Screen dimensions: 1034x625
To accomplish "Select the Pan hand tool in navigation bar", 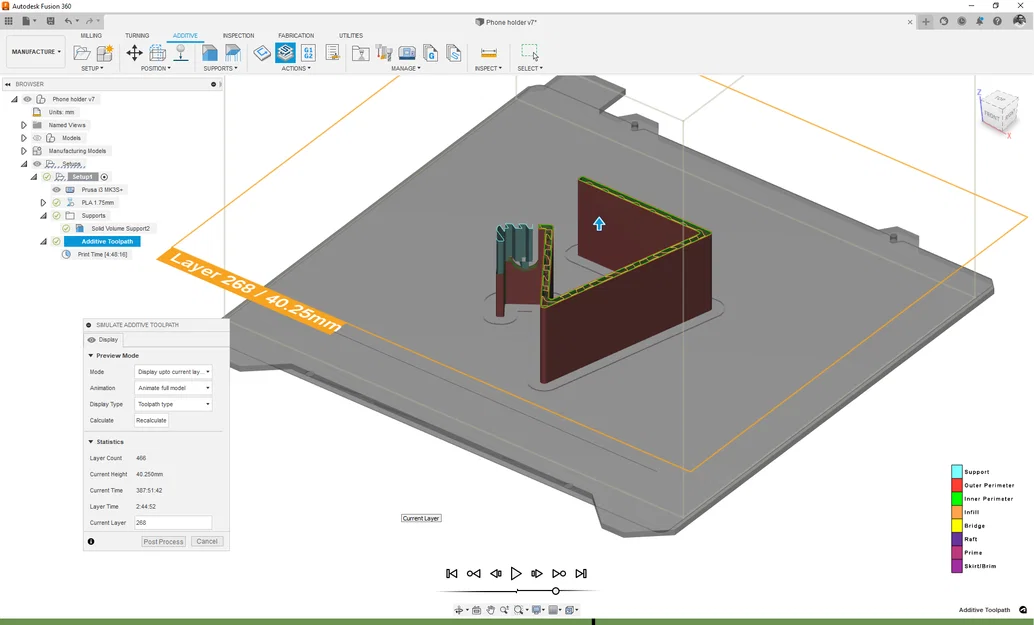I will pos(491,610).
